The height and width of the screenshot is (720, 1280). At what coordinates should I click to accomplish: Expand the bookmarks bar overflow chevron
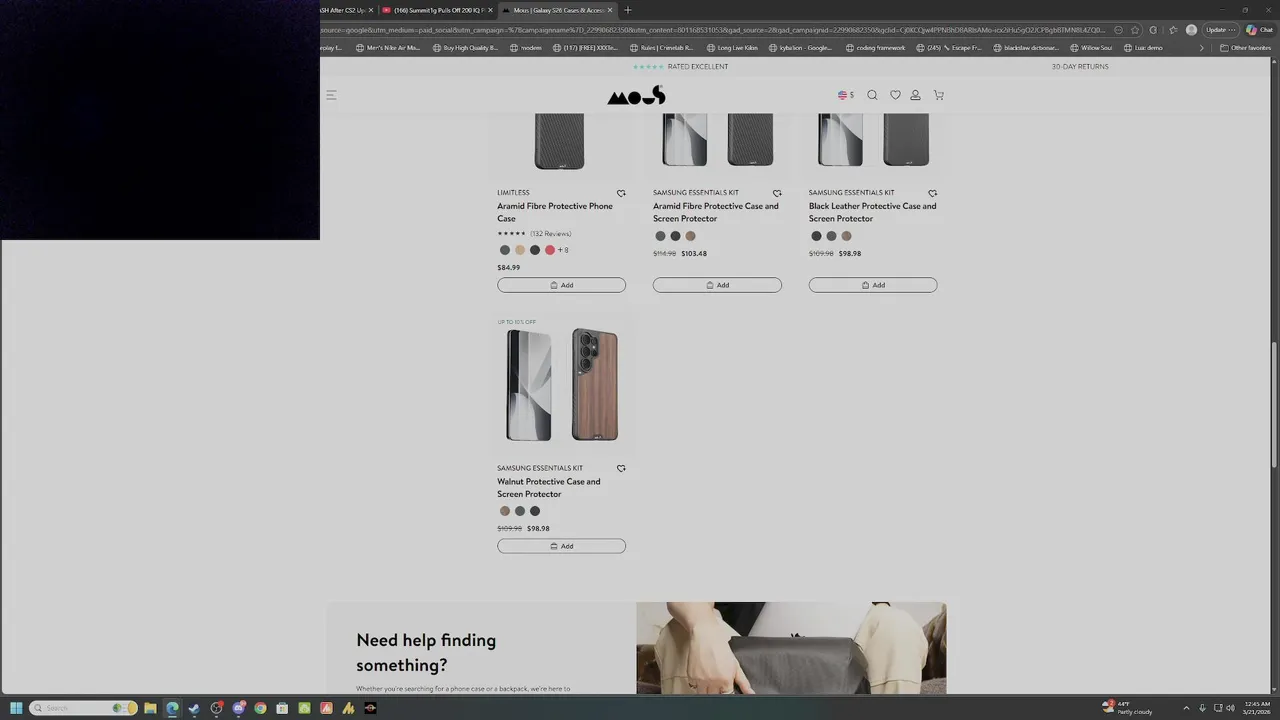[1202, 48]
